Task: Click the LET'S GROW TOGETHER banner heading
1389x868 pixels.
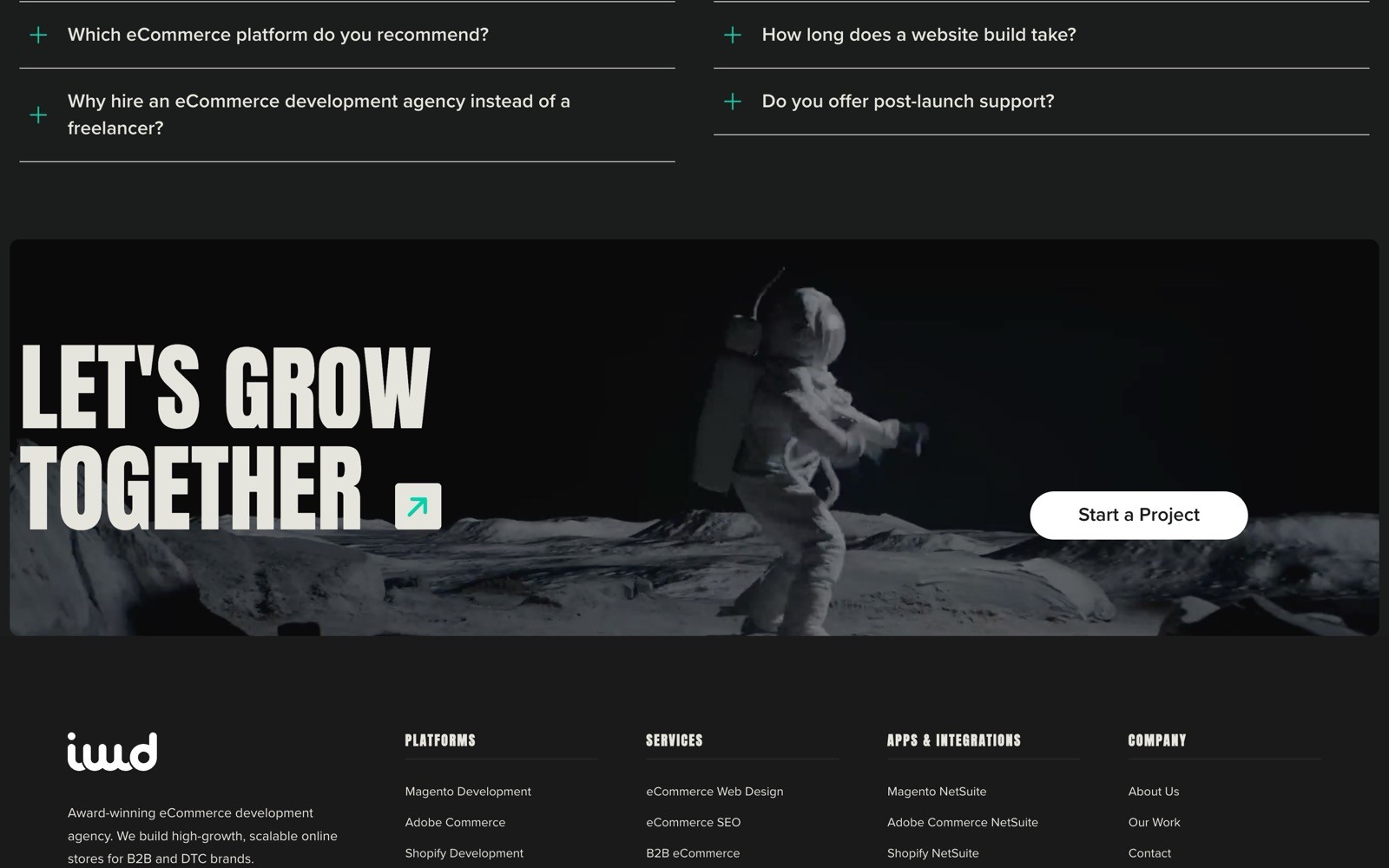Action: tap(226, 437)
